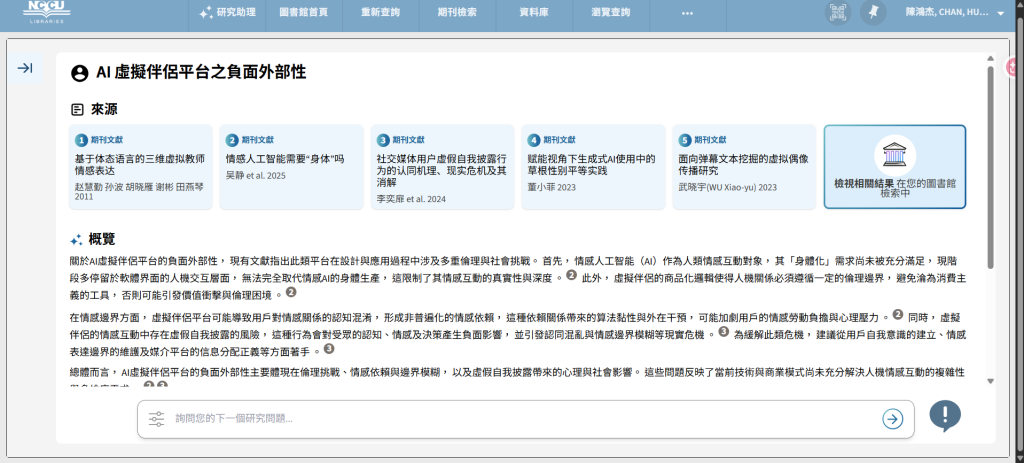1024x463 pixels.
Task: Click the 概覽 sparkle icon
Action: pos(76,240)
